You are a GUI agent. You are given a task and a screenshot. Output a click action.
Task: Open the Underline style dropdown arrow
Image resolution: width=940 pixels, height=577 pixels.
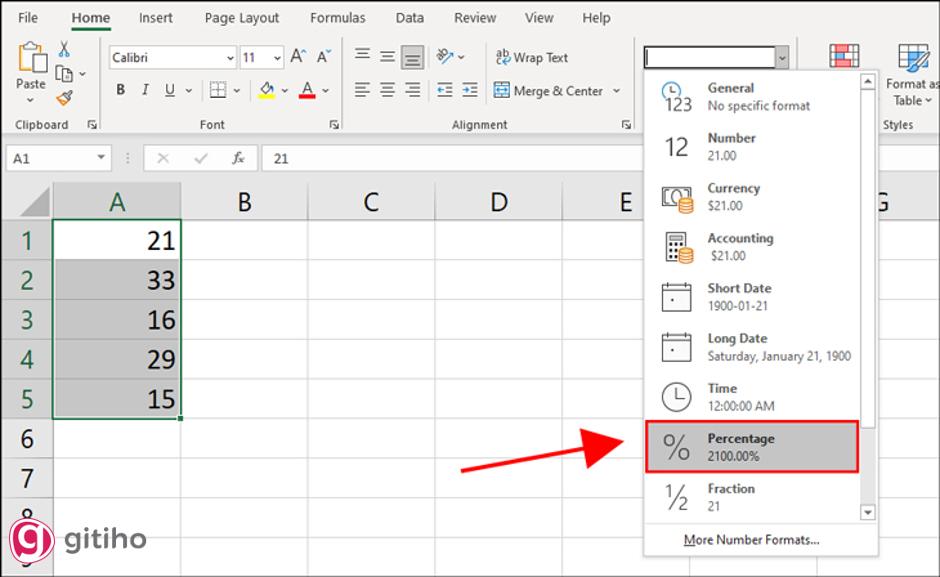pyautogui.click(x=189, y=91)
